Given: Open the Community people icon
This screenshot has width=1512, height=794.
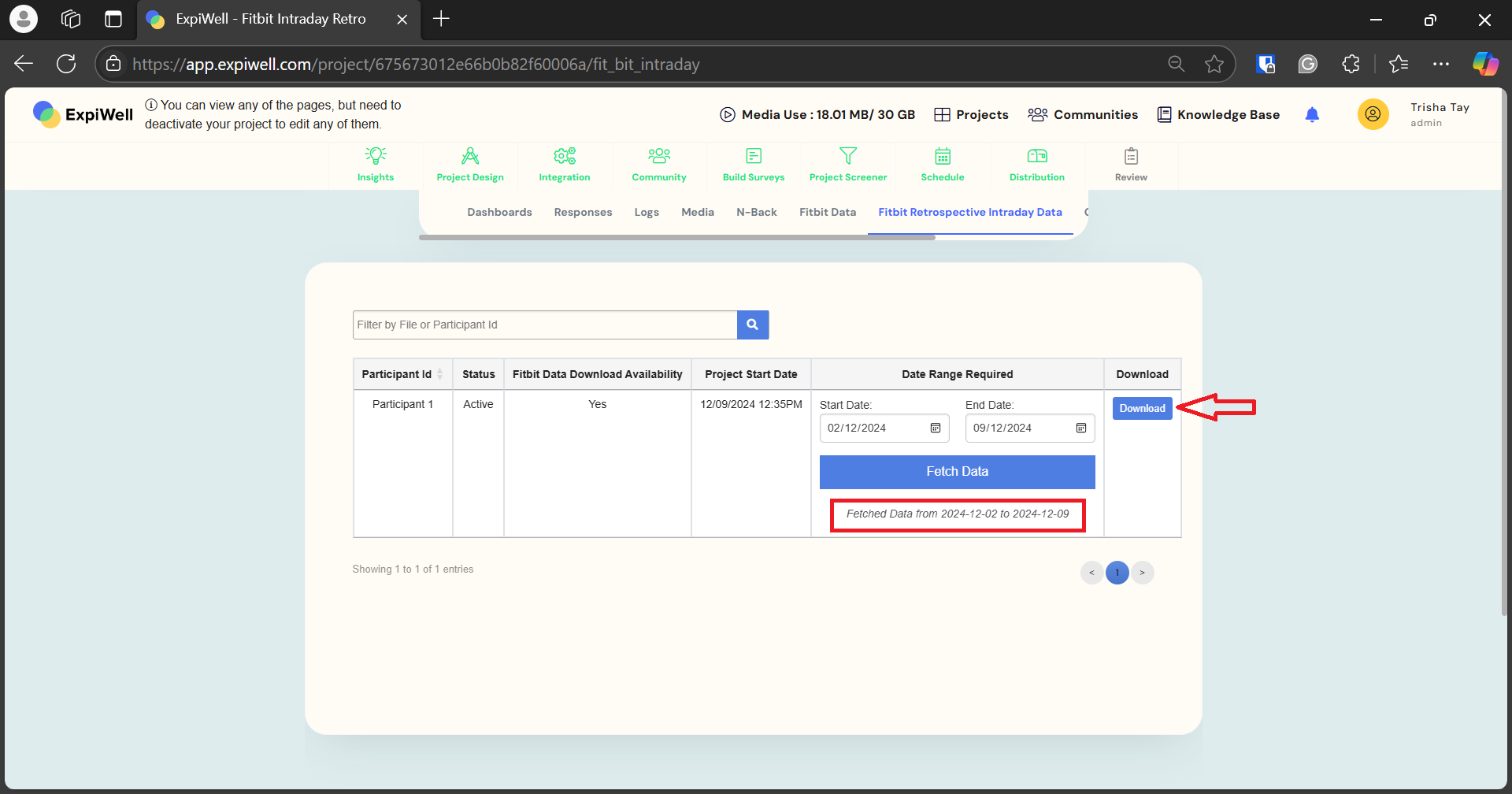Looking at the screenshot, I should (x=659, y=156).
